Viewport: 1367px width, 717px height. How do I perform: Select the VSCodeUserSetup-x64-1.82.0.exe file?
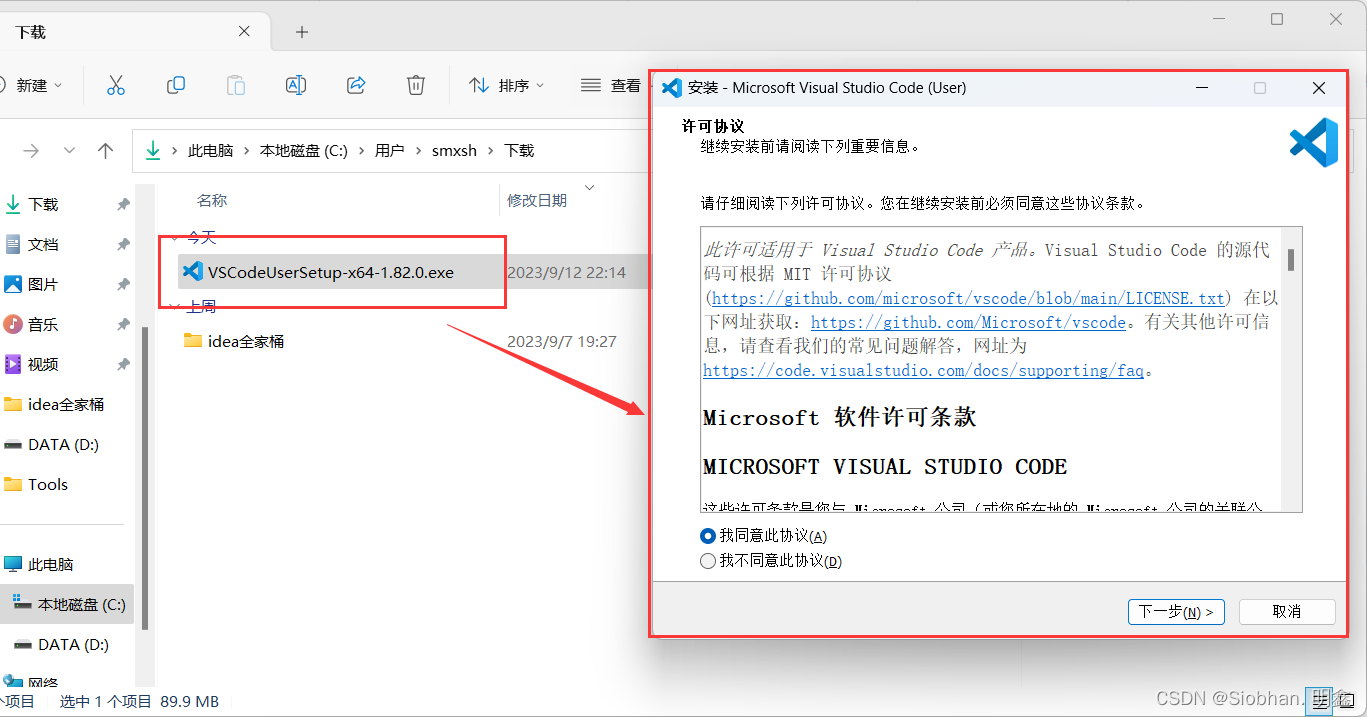[x=330, y=272]
